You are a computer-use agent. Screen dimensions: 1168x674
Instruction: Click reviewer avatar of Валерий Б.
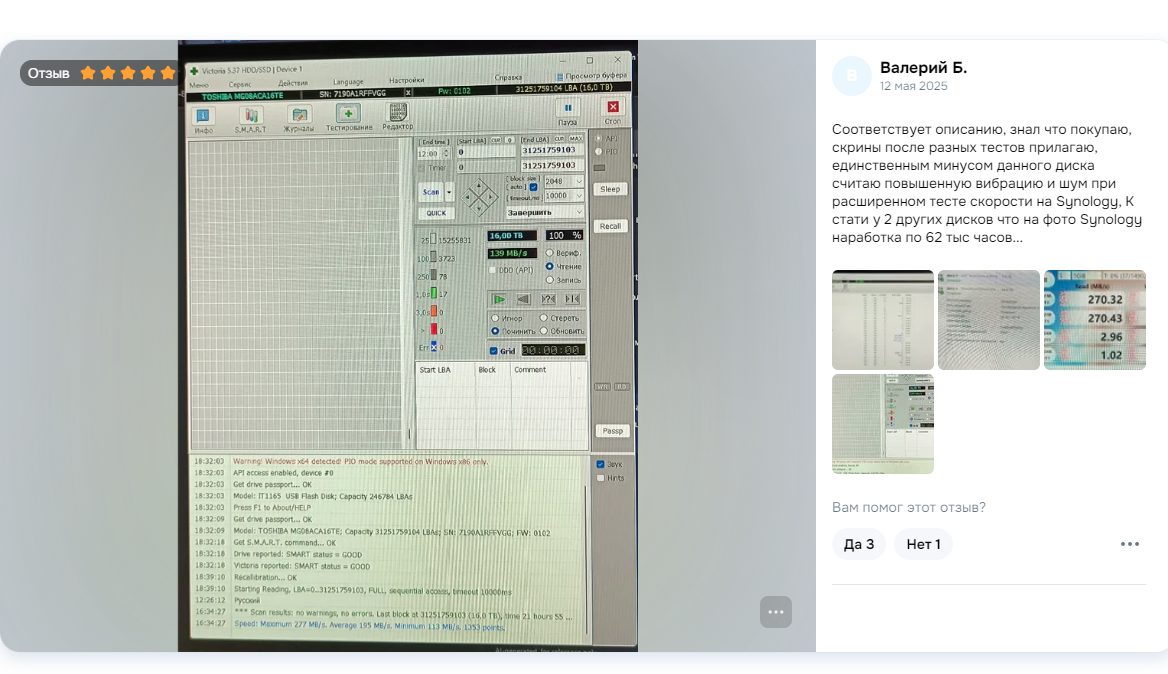pos(851,76)
